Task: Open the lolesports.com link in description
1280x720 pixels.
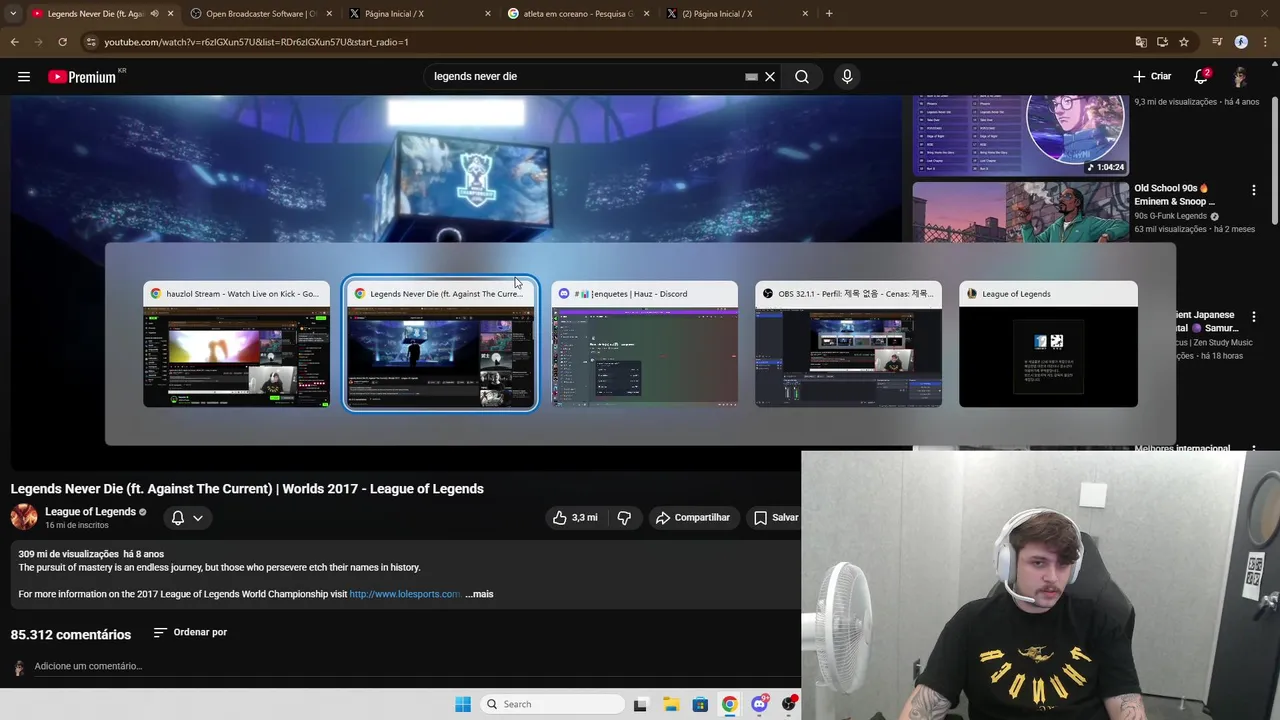Action: click(405, 594)
